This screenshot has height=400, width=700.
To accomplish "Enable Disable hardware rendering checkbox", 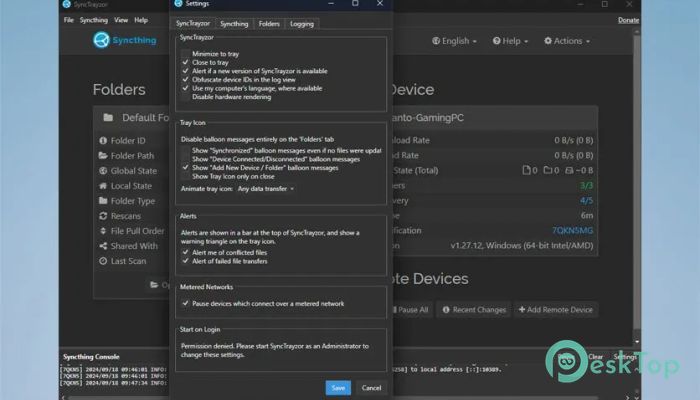I will tap(185, 97).
